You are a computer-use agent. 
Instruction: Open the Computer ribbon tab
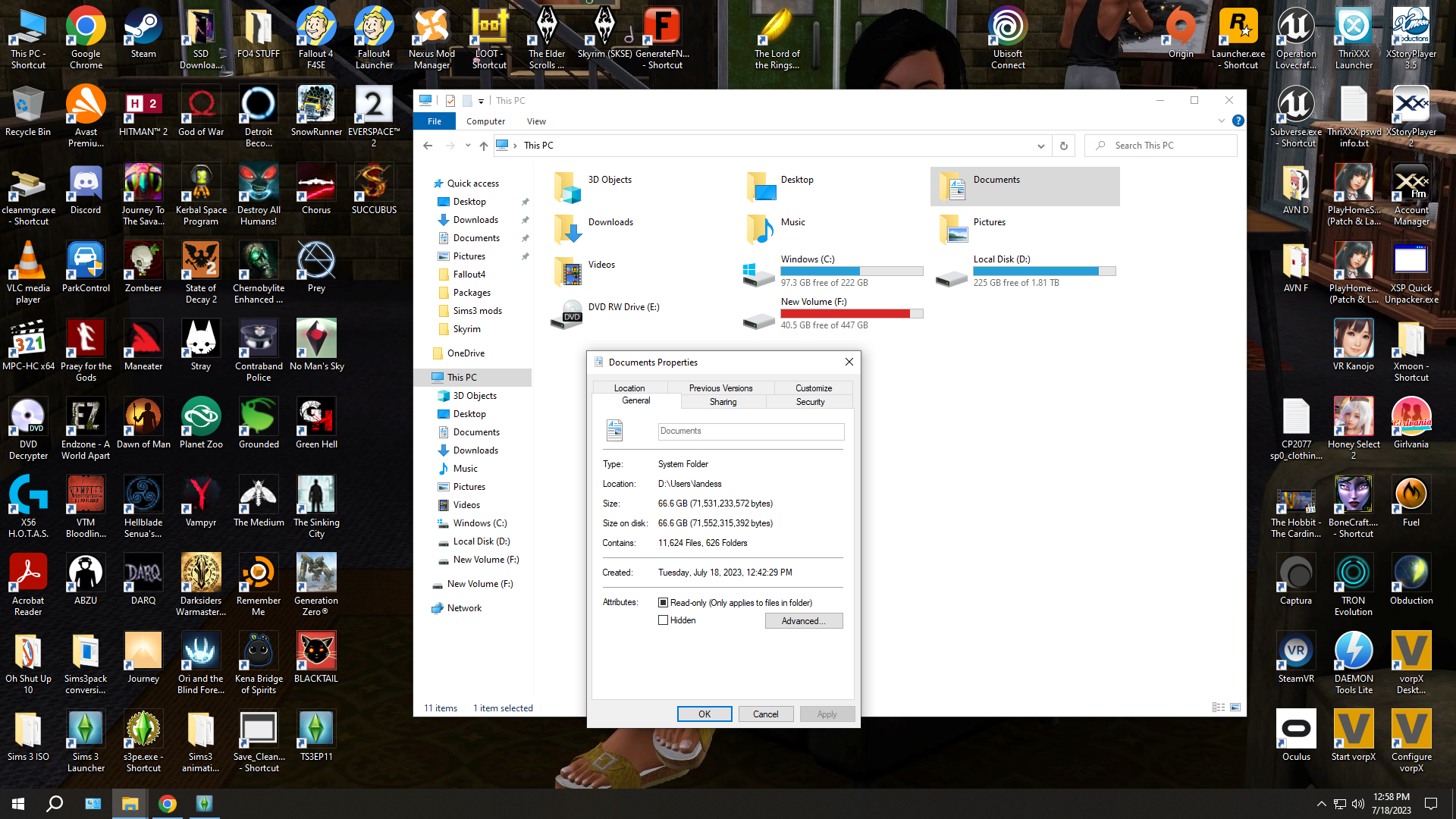point(485,121)
